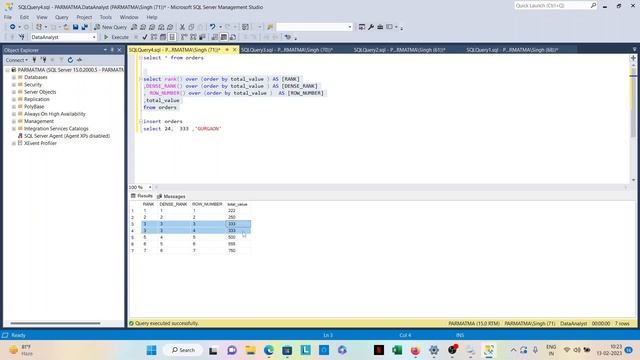The width and height of the screenshot is (640, 360).
Task: Open the Edit menu
Action: click(24, 17)
